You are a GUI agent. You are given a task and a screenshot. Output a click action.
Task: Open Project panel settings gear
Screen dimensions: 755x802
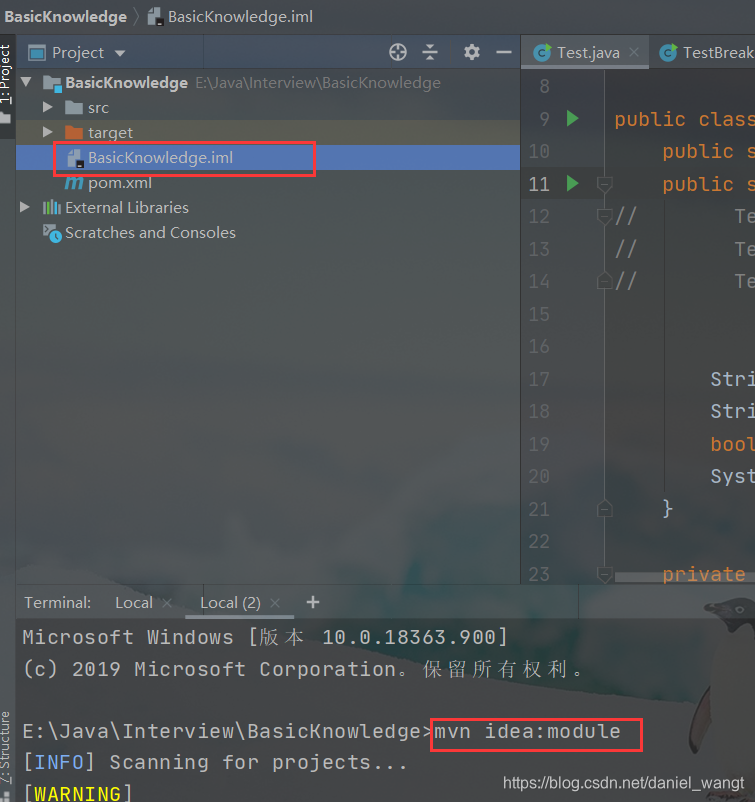[x=472, y=52]
